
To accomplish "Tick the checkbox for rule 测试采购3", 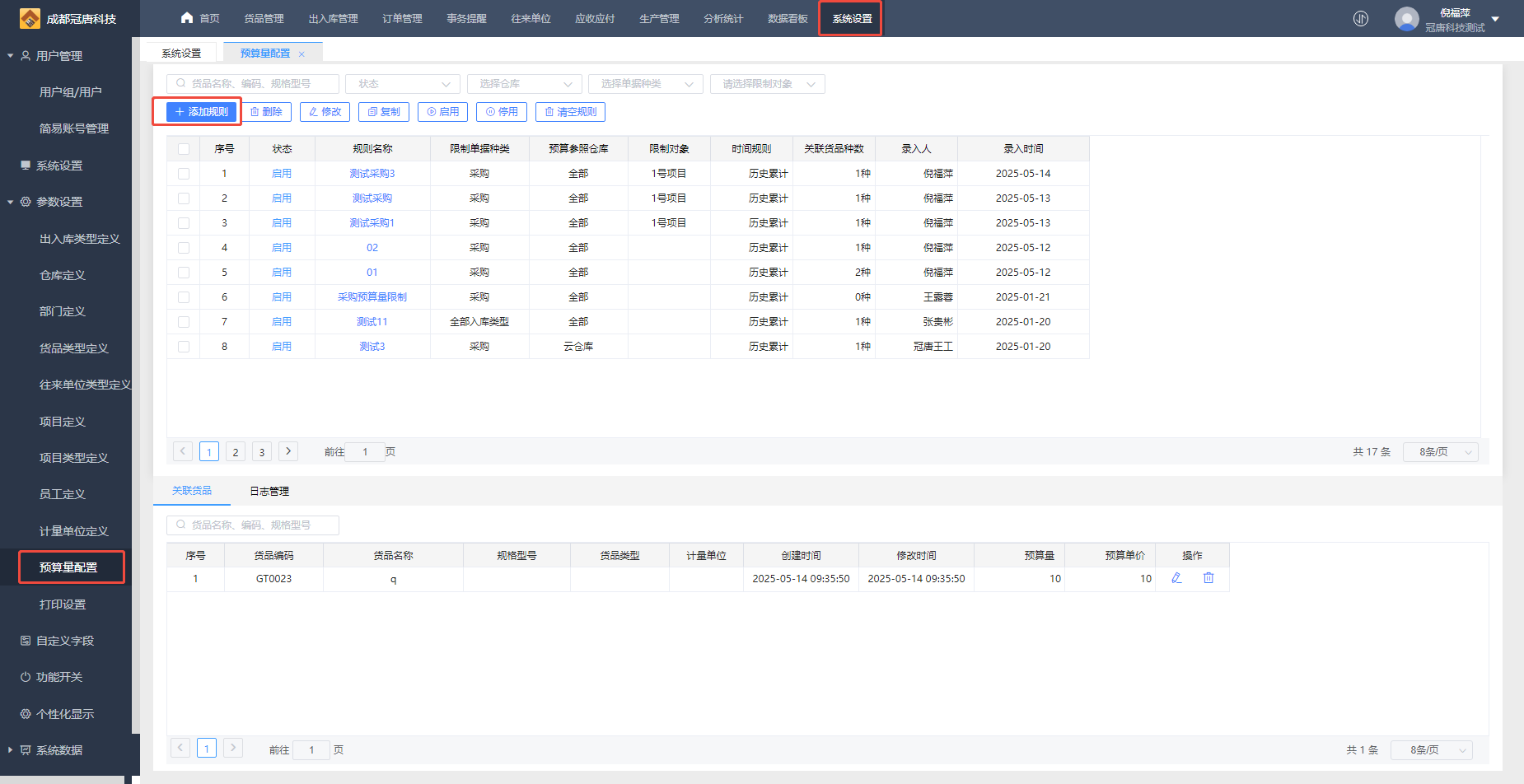I will tap(184, 174).
